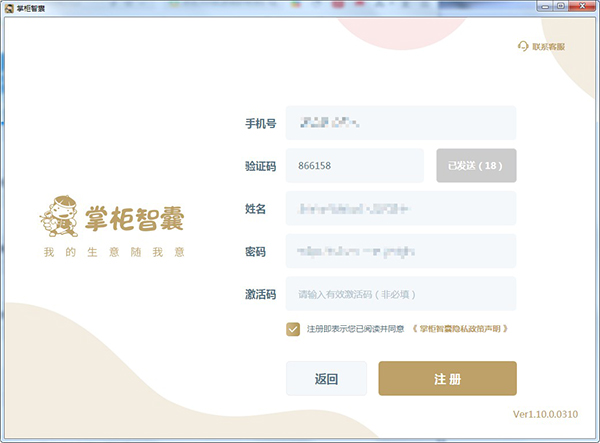Focus the 手机号 phone number field
The width and height of the screenshot is (600, 443).
401,123
